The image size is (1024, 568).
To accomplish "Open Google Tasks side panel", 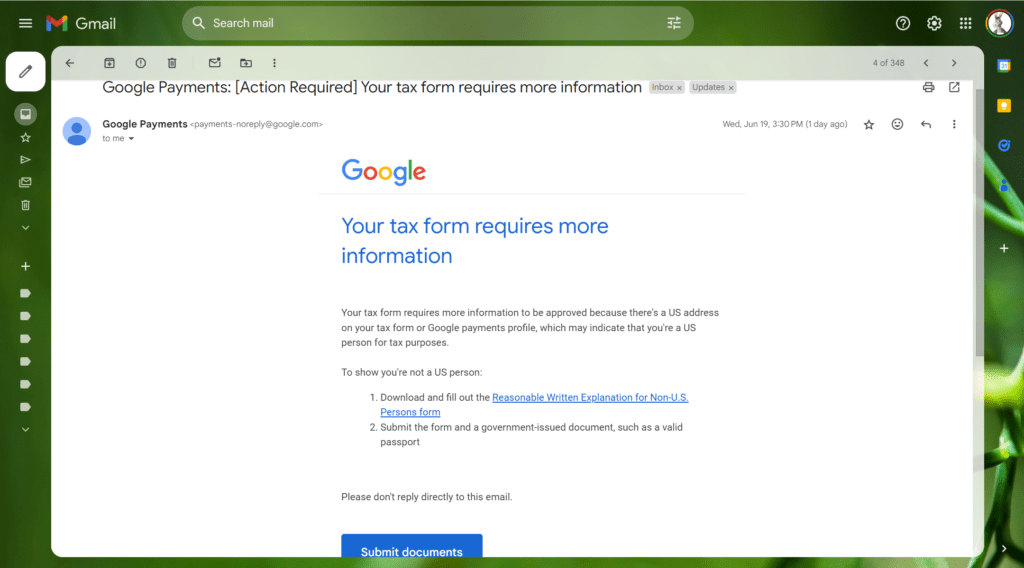I will 1004,146.
